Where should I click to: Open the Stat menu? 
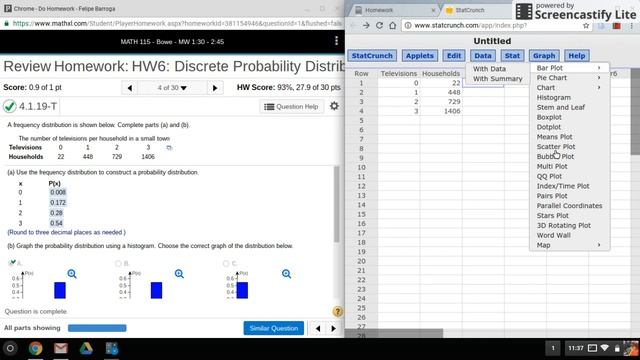pos(512,56)
